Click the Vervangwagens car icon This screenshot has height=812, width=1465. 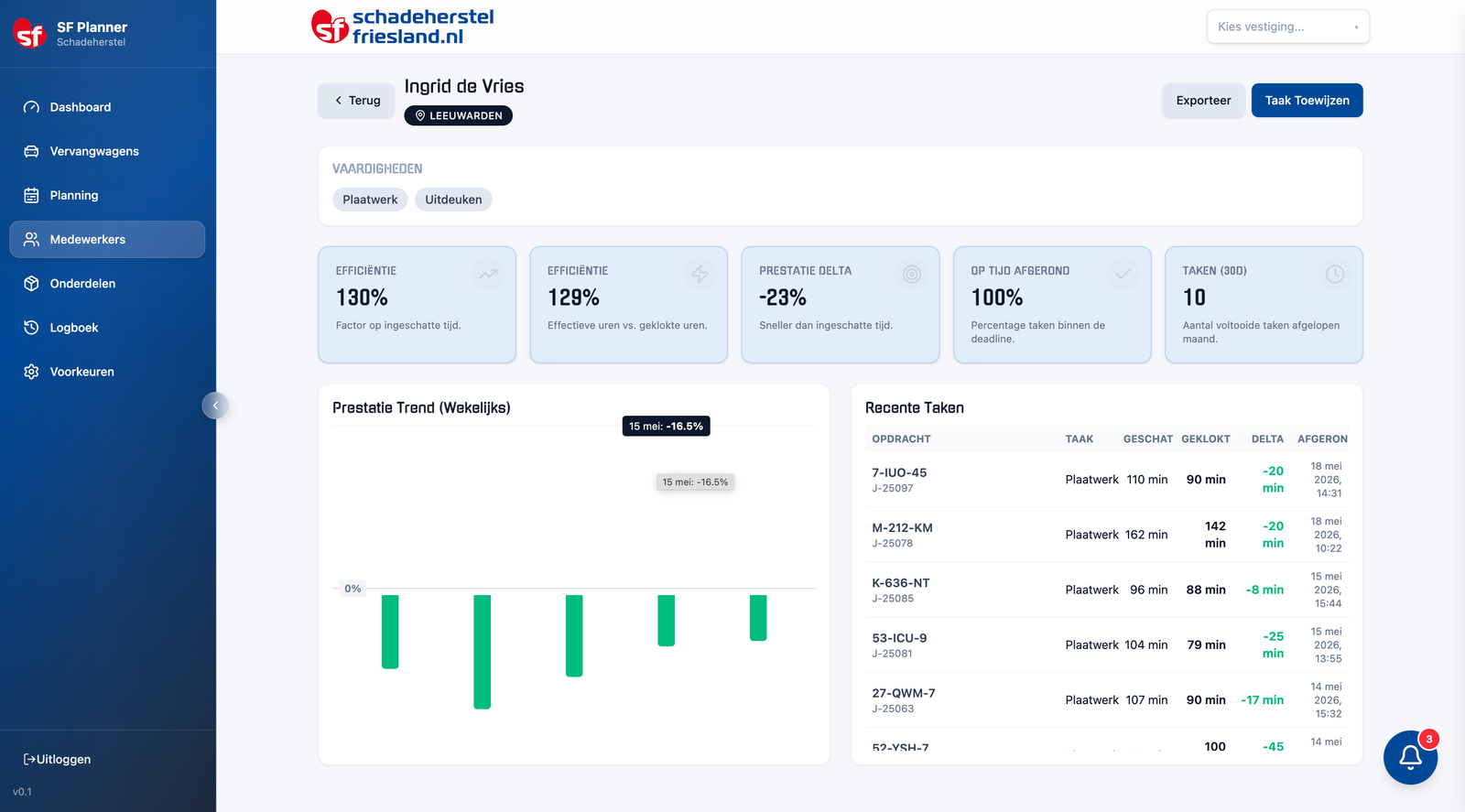click(x=31, y=151)
